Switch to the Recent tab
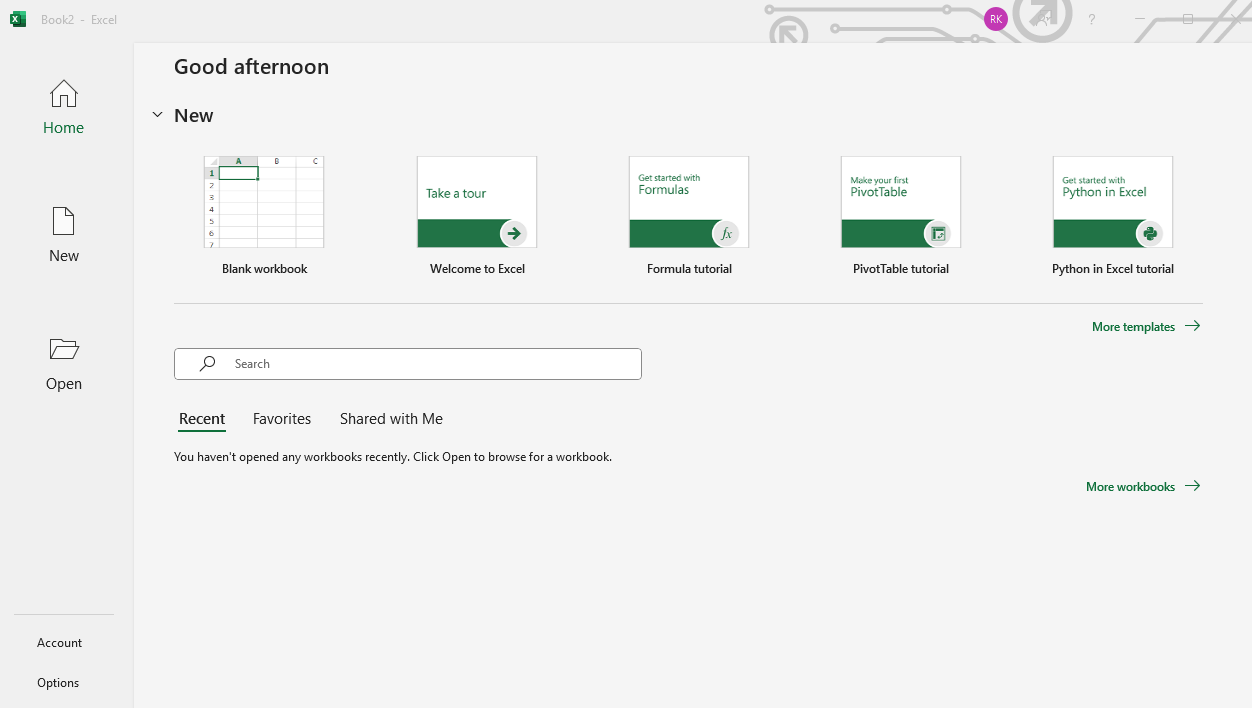 pos(202,419)
